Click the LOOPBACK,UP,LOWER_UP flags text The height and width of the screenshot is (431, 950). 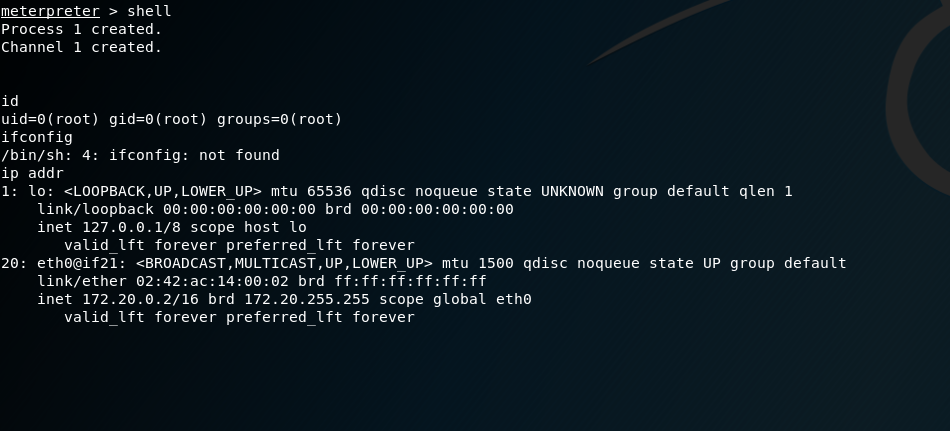coord(163,192)
